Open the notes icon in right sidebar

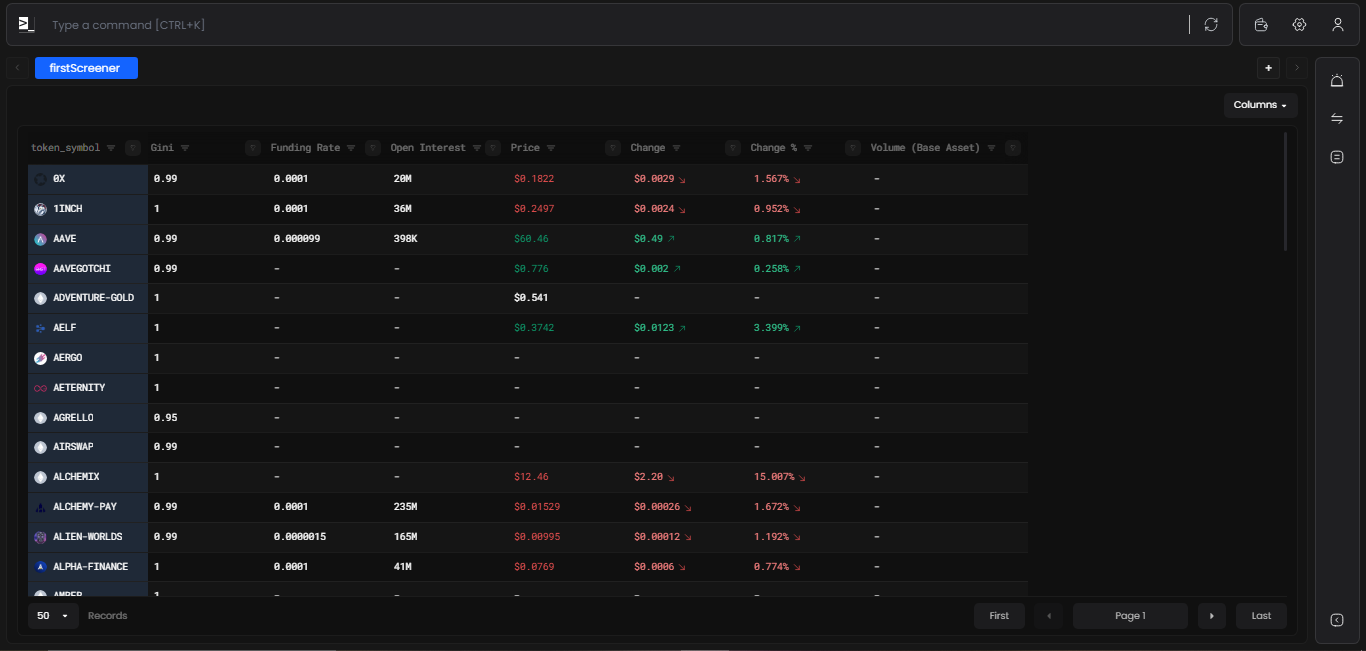[1337, 157]
